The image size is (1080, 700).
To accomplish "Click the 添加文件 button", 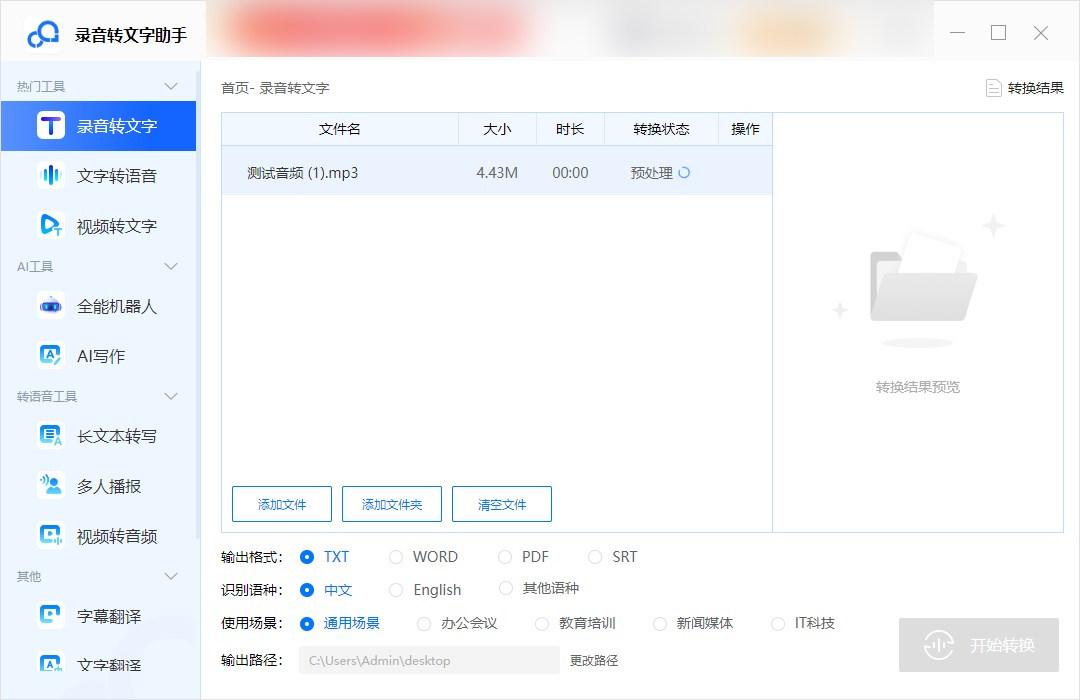I will 282,504.
